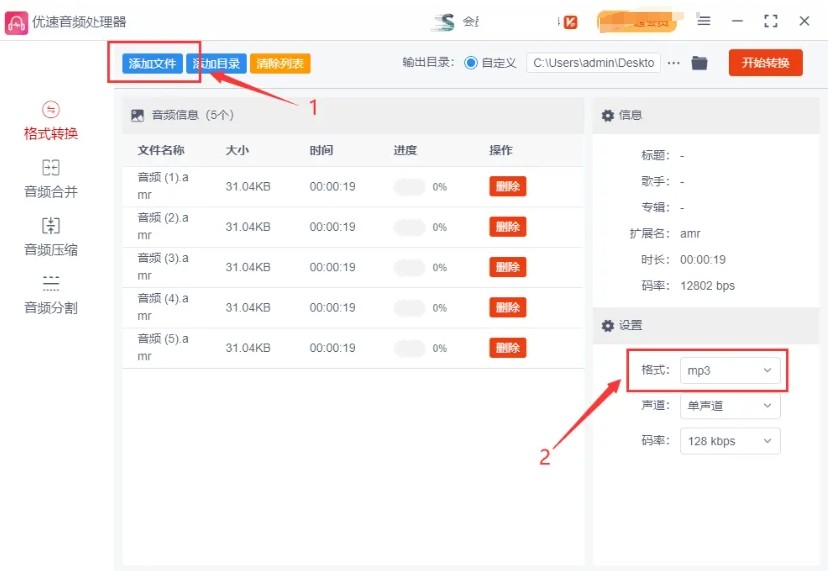Click the three-dot browse path button
The image size is (840, 571).
pos(673,63)
